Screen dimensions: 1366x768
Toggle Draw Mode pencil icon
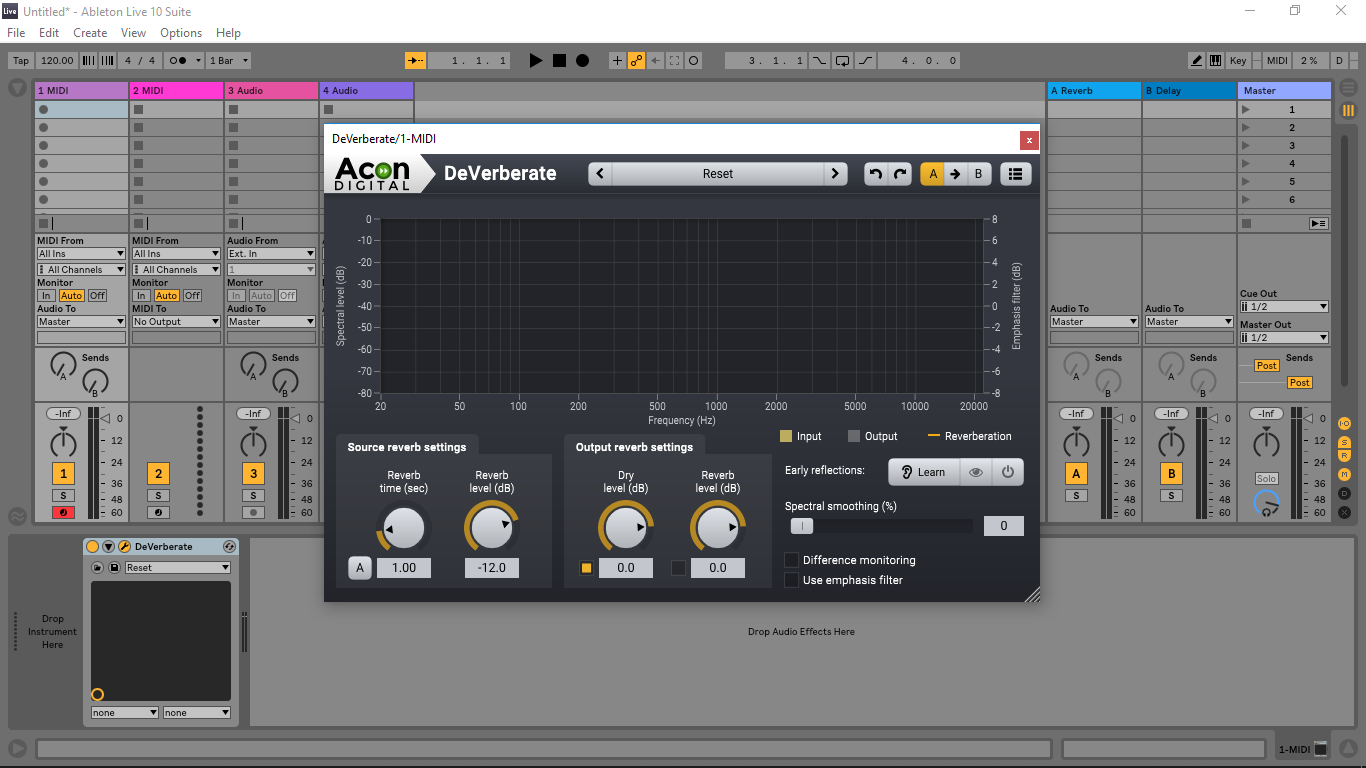point(1197,61)
